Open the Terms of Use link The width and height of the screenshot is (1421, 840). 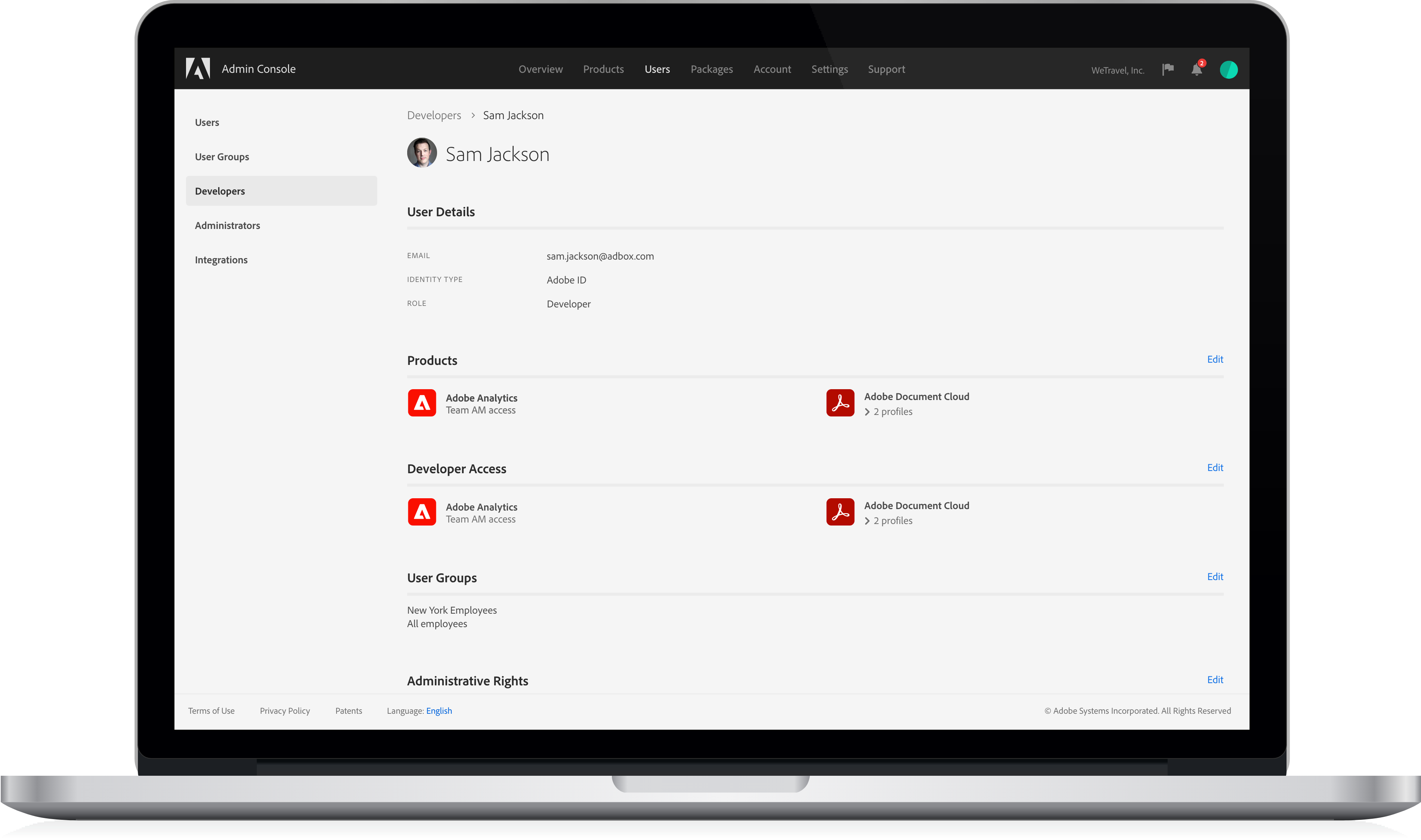[x=211, y=711]
